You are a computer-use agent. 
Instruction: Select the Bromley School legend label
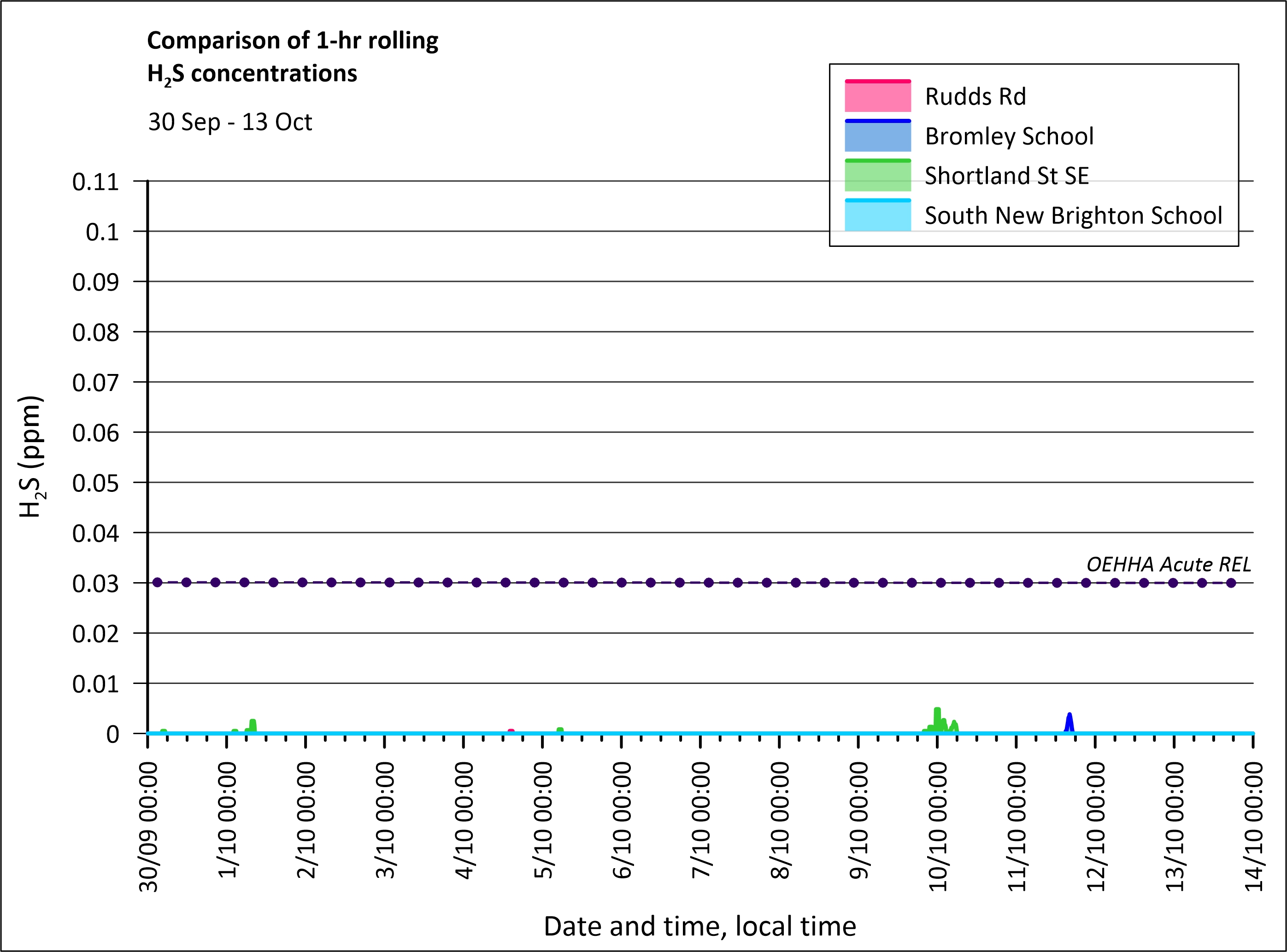[1009, 136]
